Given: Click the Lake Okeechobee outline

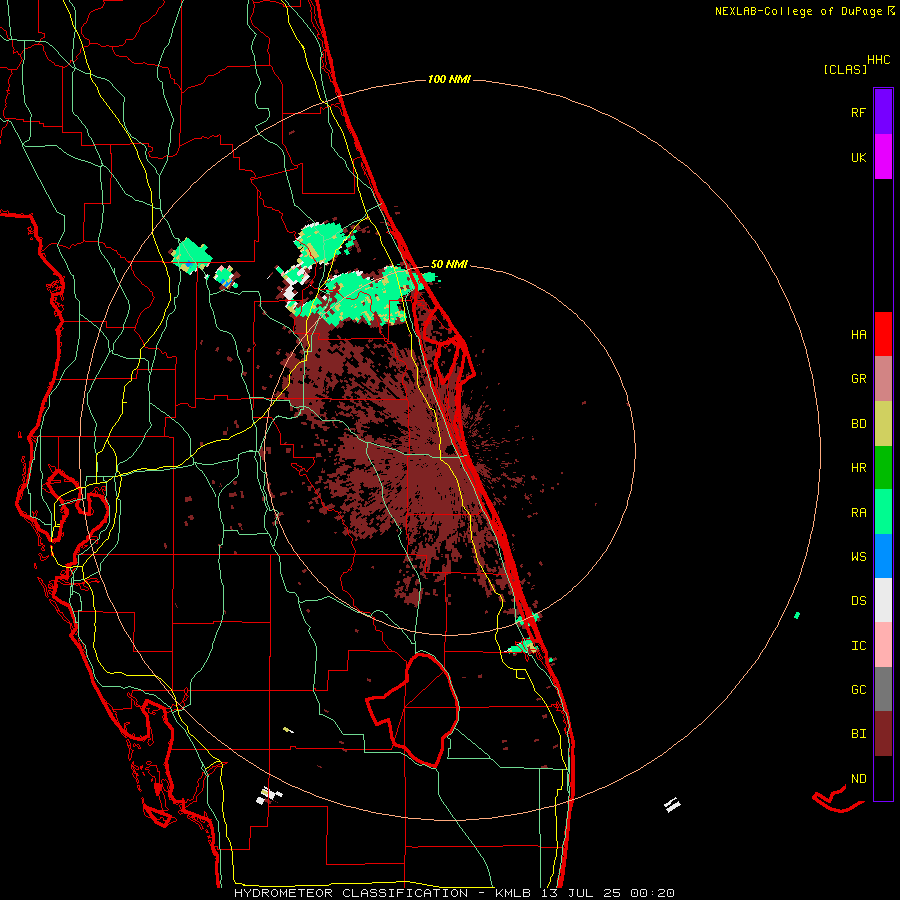Looking at the screenshot, I should point(412,709).
